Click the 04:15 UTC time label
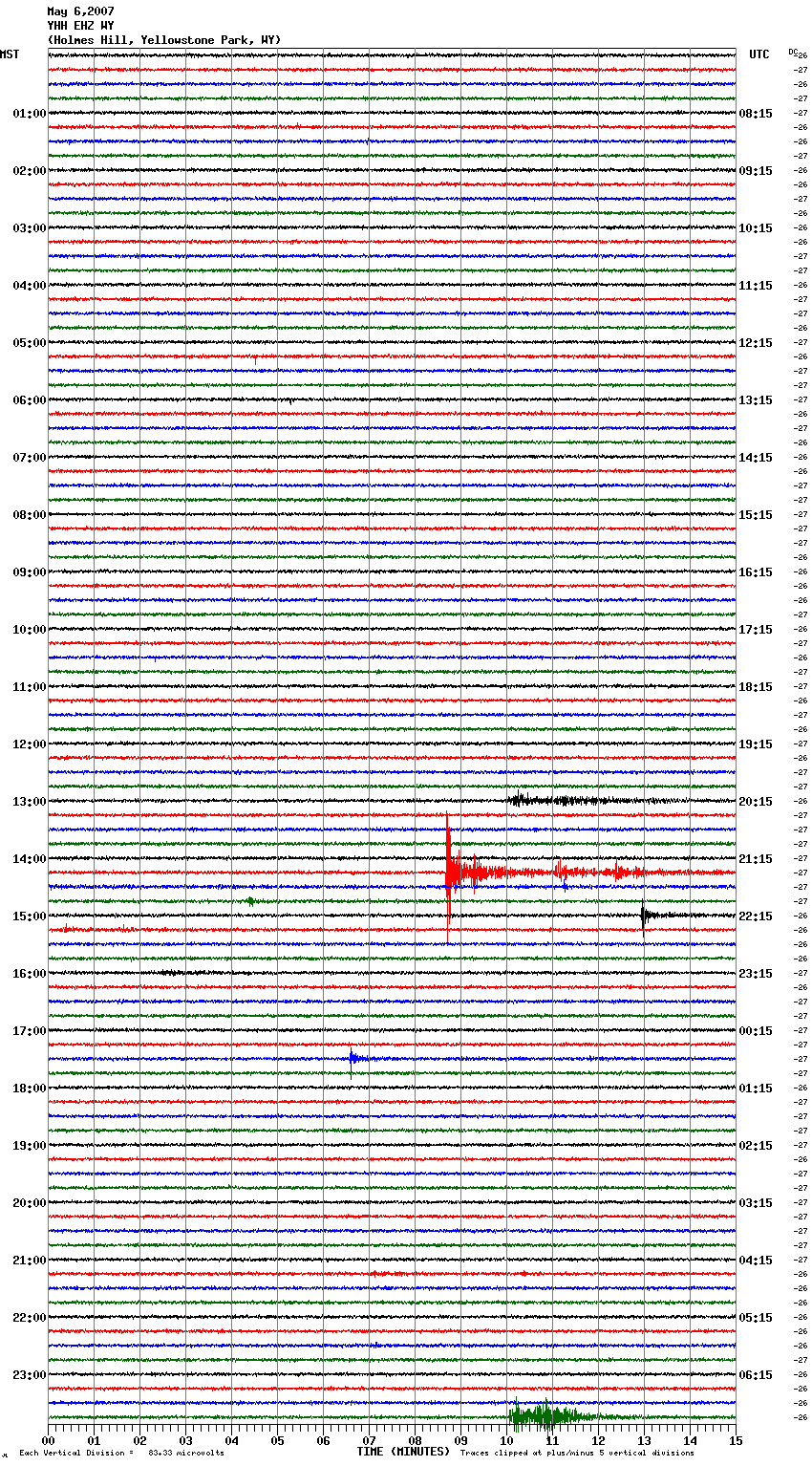Image resolution: width=812 pixels, height=1466 pixels. click(756, 1261)
